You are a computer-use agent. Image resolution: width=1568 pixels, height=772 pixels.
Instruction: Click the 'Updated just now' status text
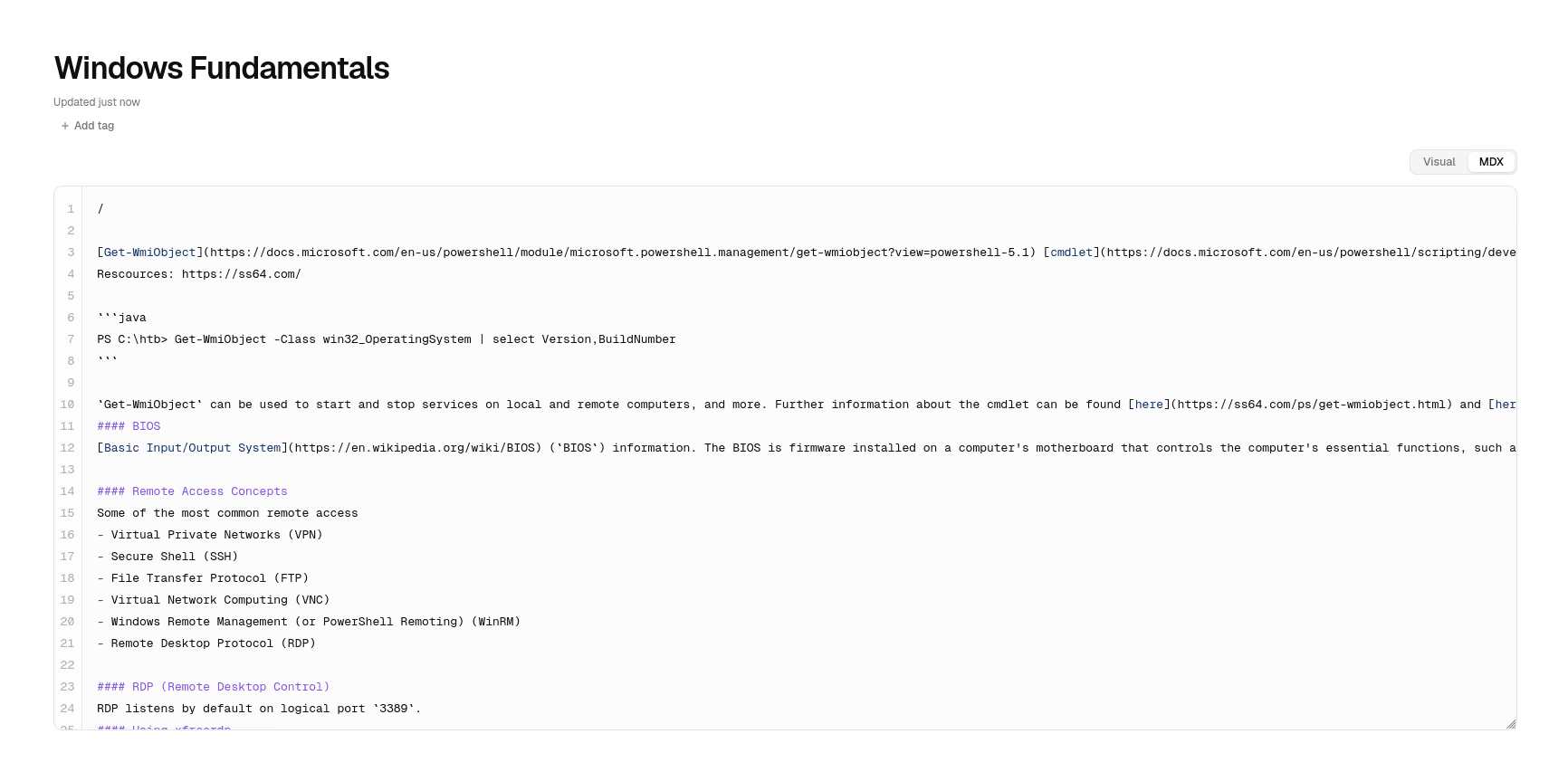pos(97,102)
